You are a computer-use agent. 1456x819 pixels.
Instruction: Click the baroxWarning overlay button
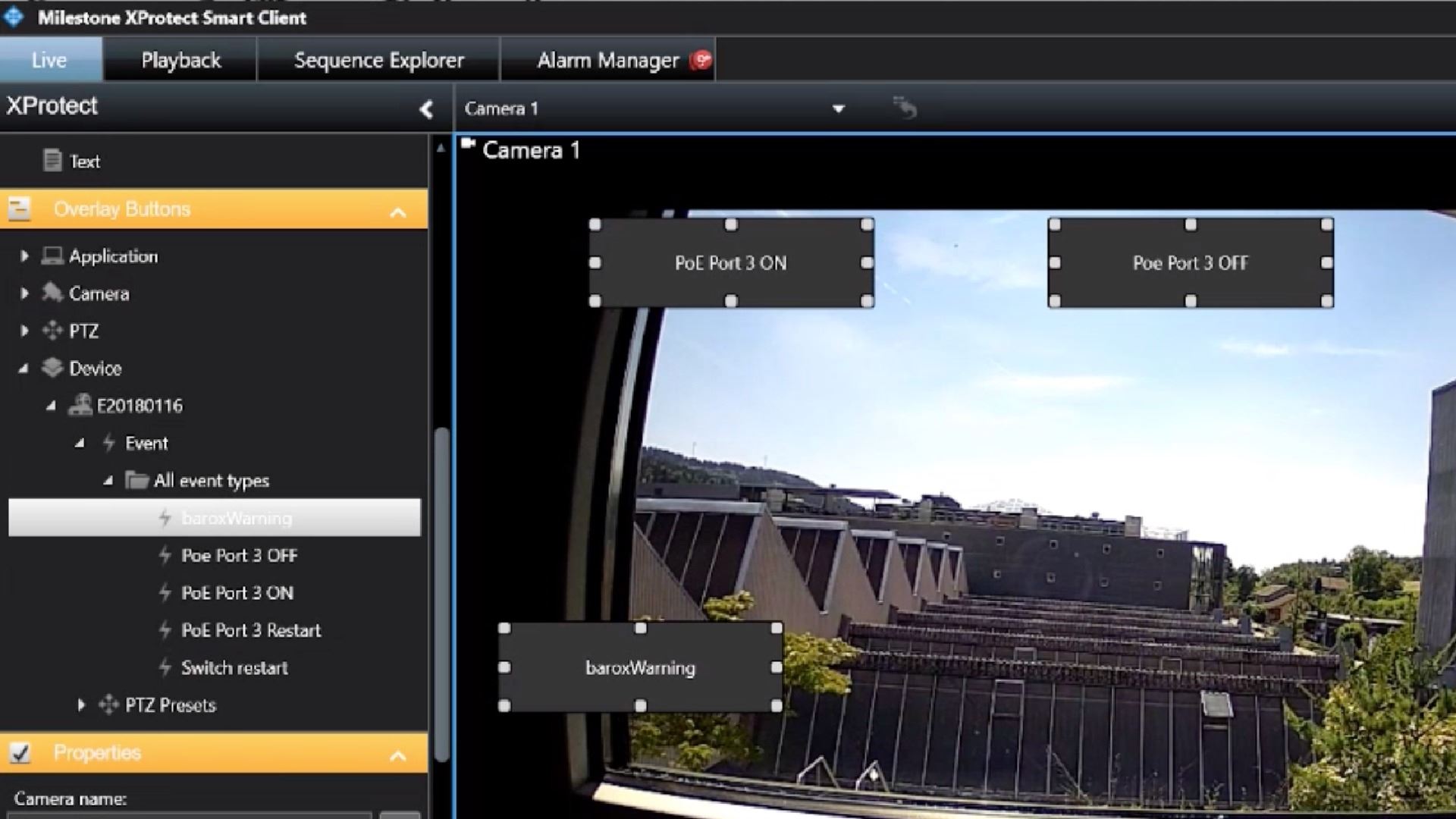[x=640, y=667]
